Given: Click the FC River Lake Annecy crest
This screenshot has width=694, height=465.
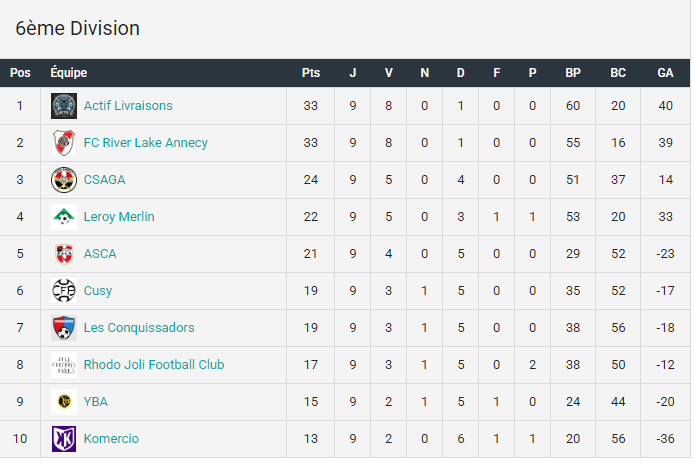Looking at the screenshot, I should (x=64, y=143).
